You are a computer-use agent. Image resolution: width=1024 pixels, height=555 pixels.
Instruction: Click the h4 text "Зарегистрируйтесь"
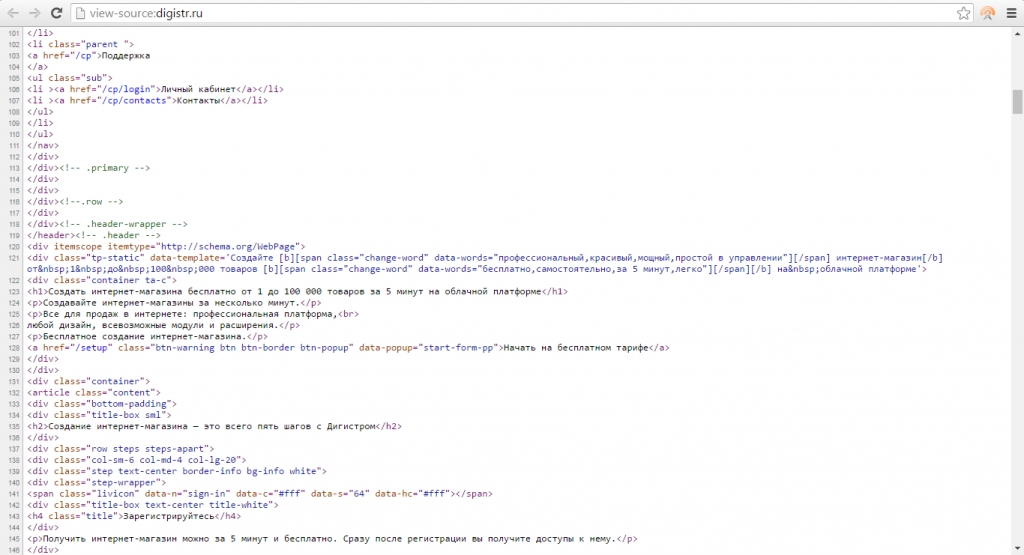(168, 516)
